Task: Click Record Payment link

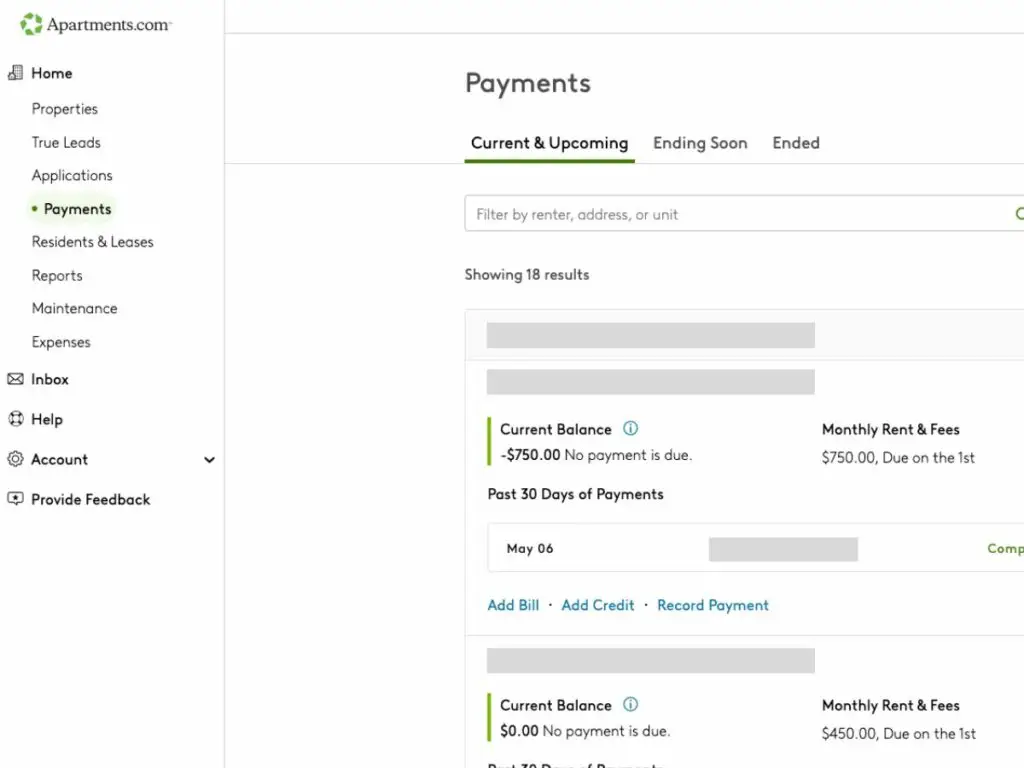Action: coord(712,605)
